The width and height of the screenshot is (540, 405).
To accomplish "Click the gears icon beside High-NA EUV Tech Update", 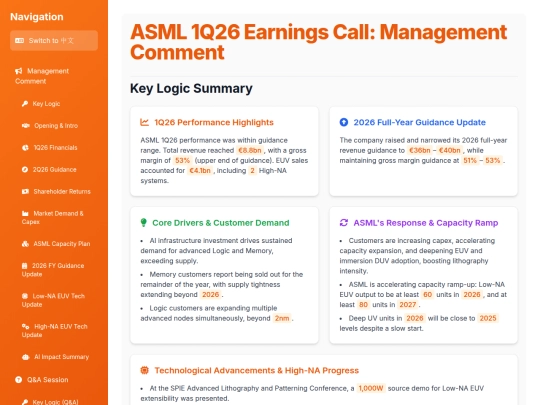I will click(x=26, y=326).
